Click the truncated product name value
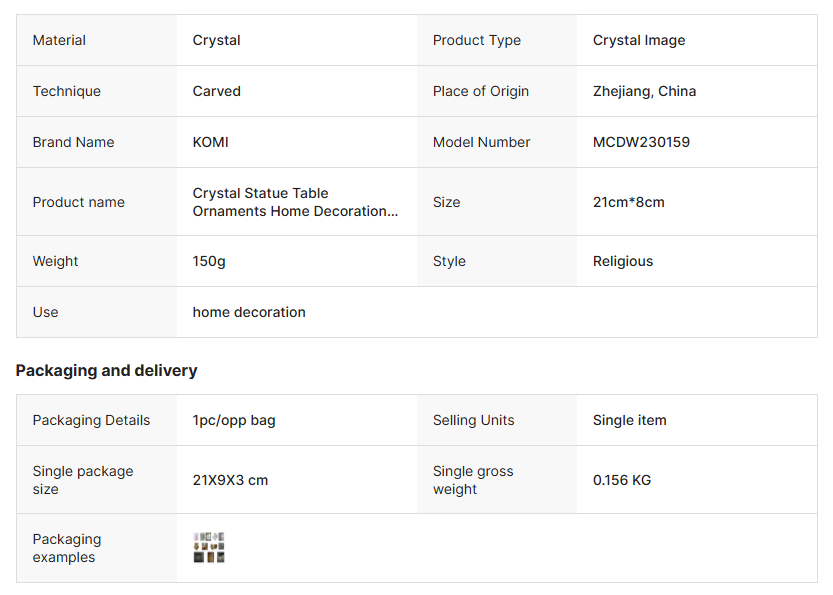The width and height of the screenshot is (833, 595). [295, 202]
